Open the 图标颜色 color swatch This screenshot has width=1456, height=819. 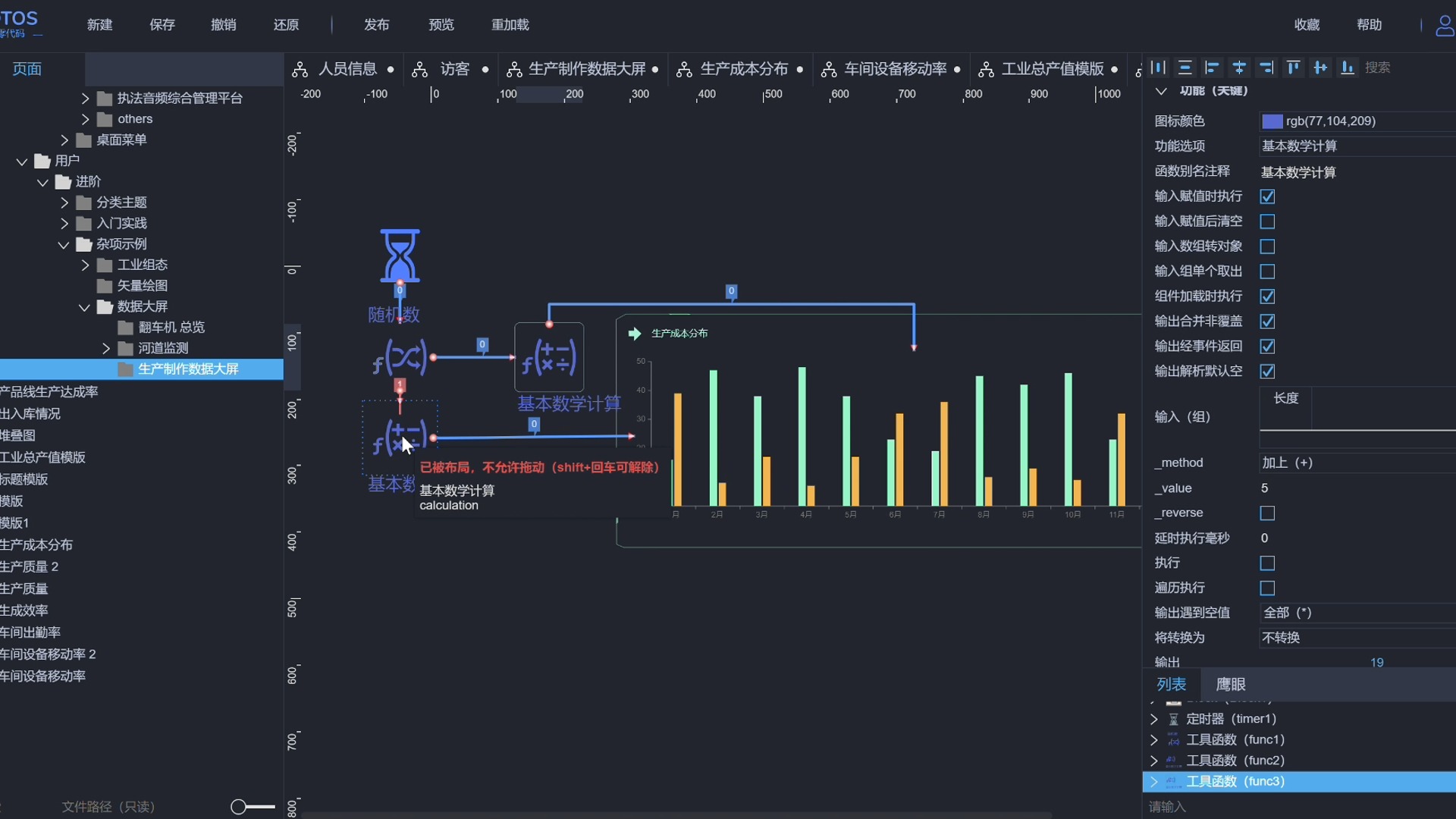click(x=1272, y=121)
